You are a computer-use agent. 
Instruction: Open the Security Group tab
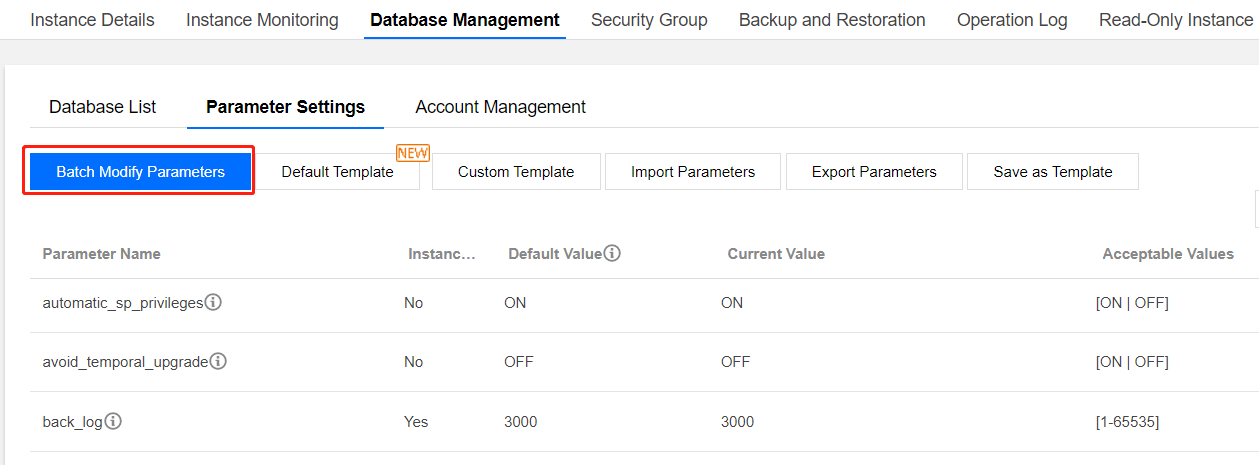pos(649,20)
